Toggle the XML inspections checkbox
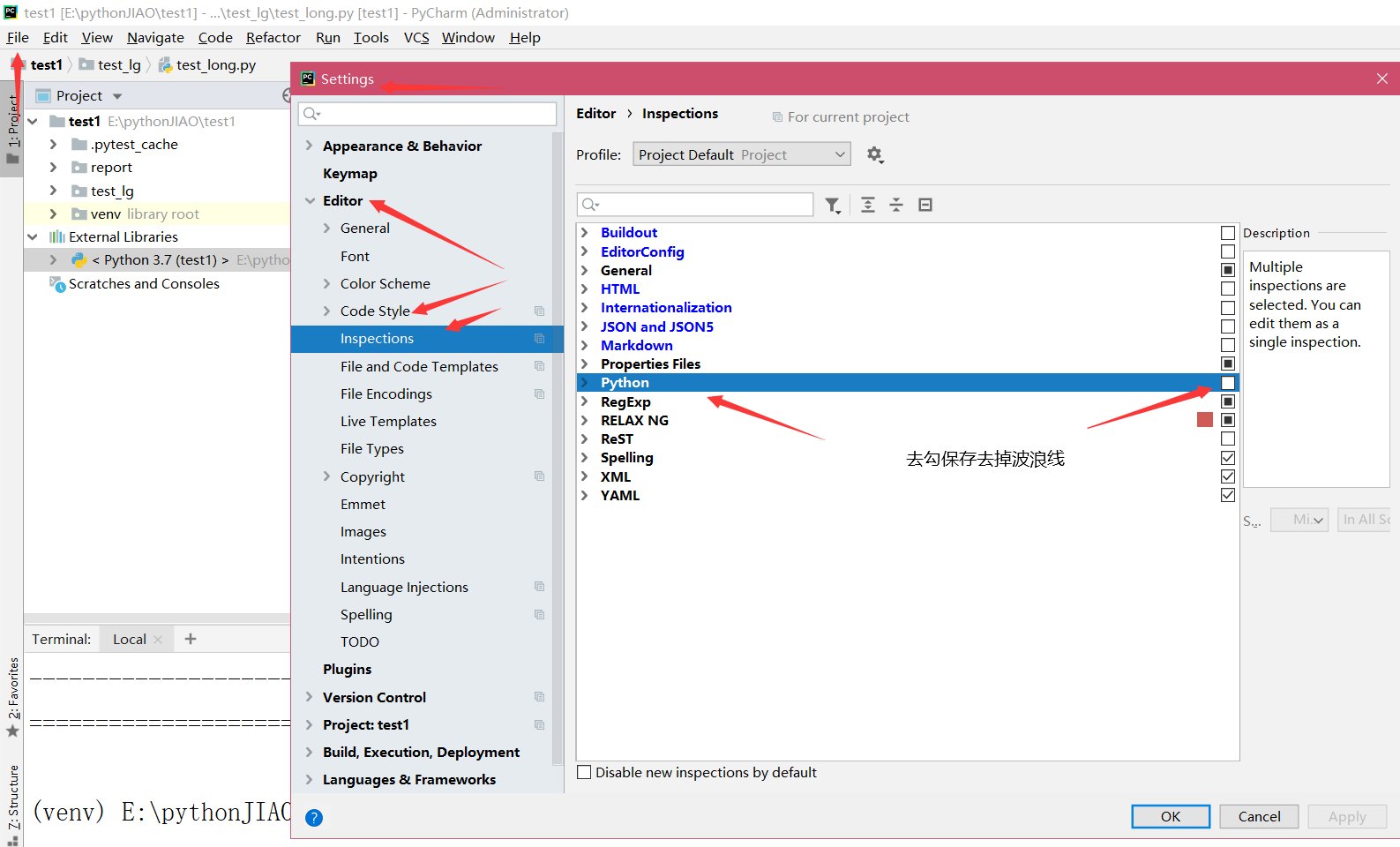Viewport: 1400px width, 847px height. (1228, 476)
